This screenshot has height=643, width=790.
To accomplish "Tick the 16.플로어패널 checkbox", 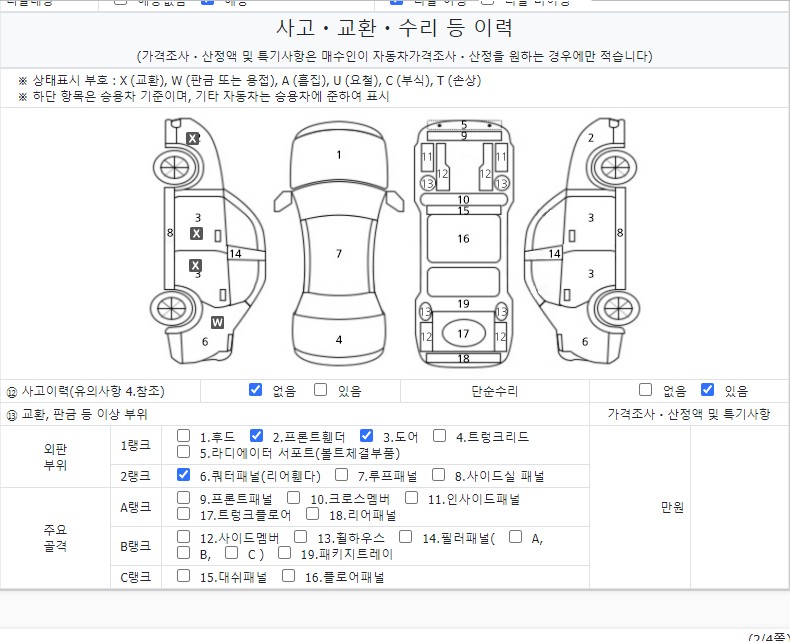I will click(x=289, y=576).
